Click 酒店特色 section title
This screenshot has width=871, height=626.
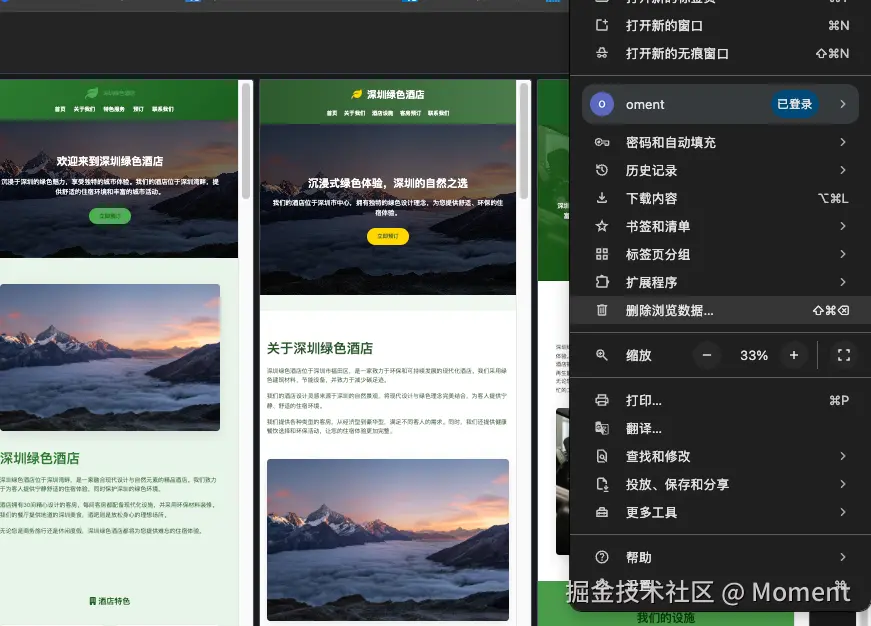109,601
